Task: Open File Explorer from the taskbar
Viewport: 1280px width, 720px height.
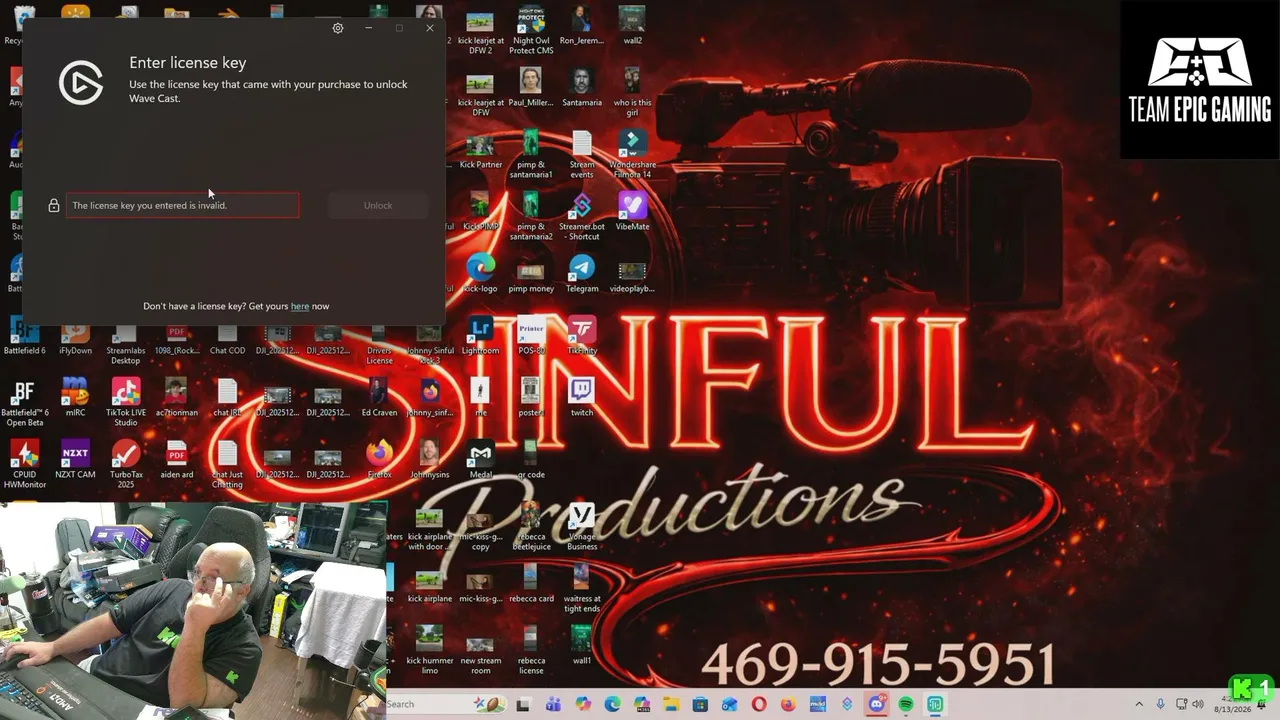Action: pyautogui.click(x=671, y=704)
